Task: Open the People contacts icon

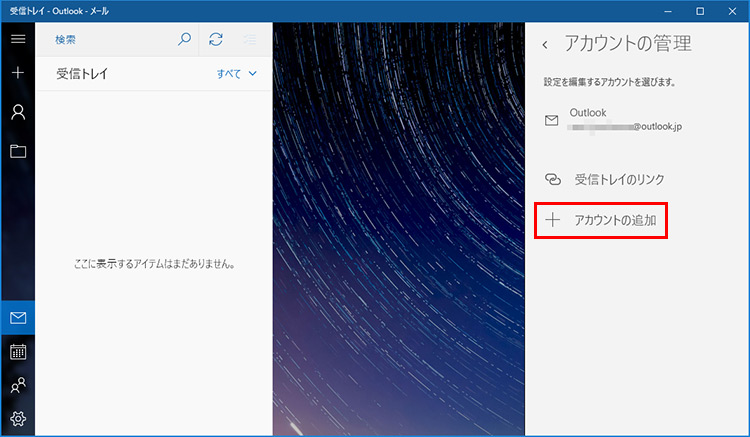Action: (17, 385)
